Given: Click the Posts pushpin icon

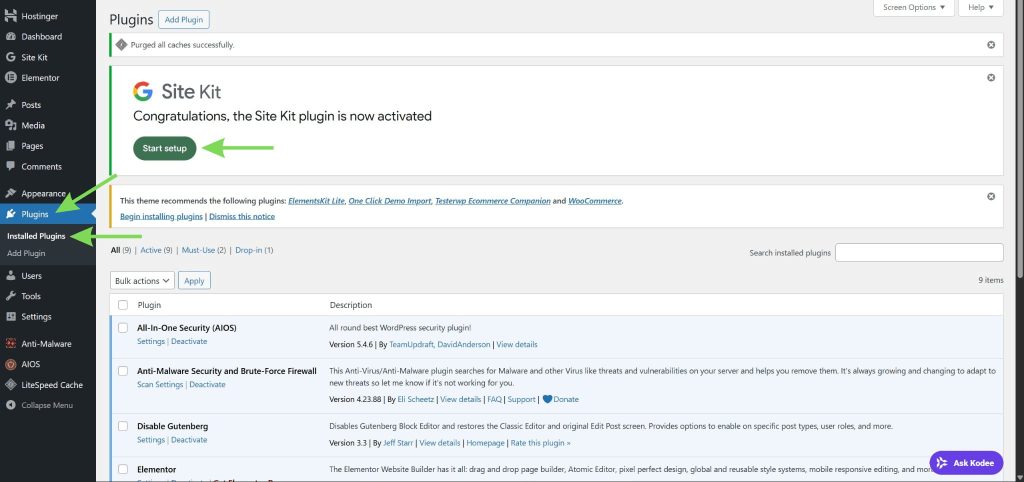Looking at the screenshot, I should click(x=10, y=104).
